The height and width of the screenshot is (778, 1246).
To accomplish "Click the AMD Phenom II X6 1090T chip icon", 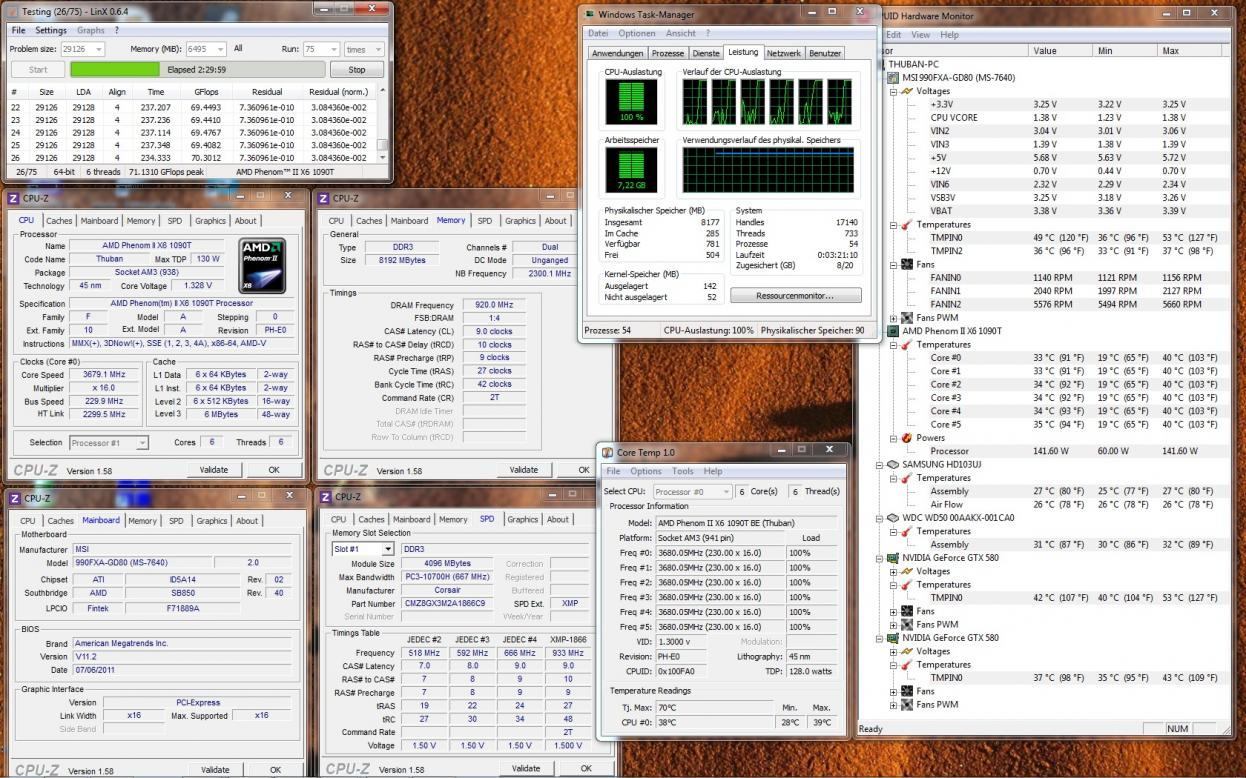I will pos(894,331).
